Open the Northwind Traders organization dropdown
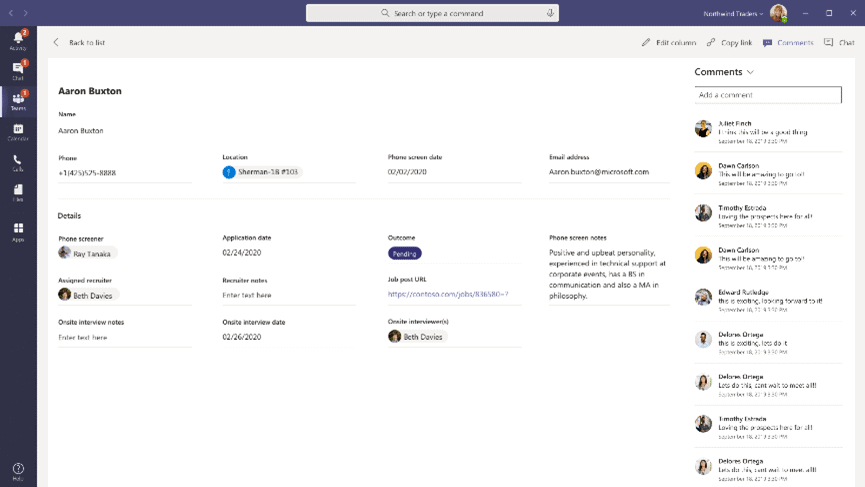Image resolution: width=865 pixels, height=487 pixels. tap(733, 13)
